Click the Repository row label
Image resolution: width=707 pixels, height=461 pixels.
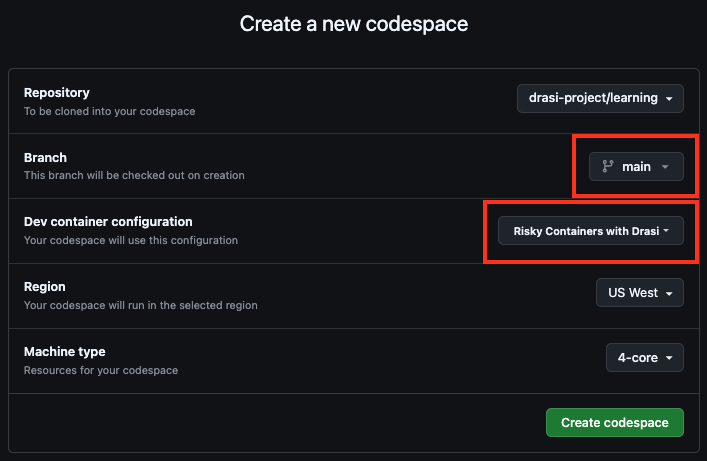point(57,92)
